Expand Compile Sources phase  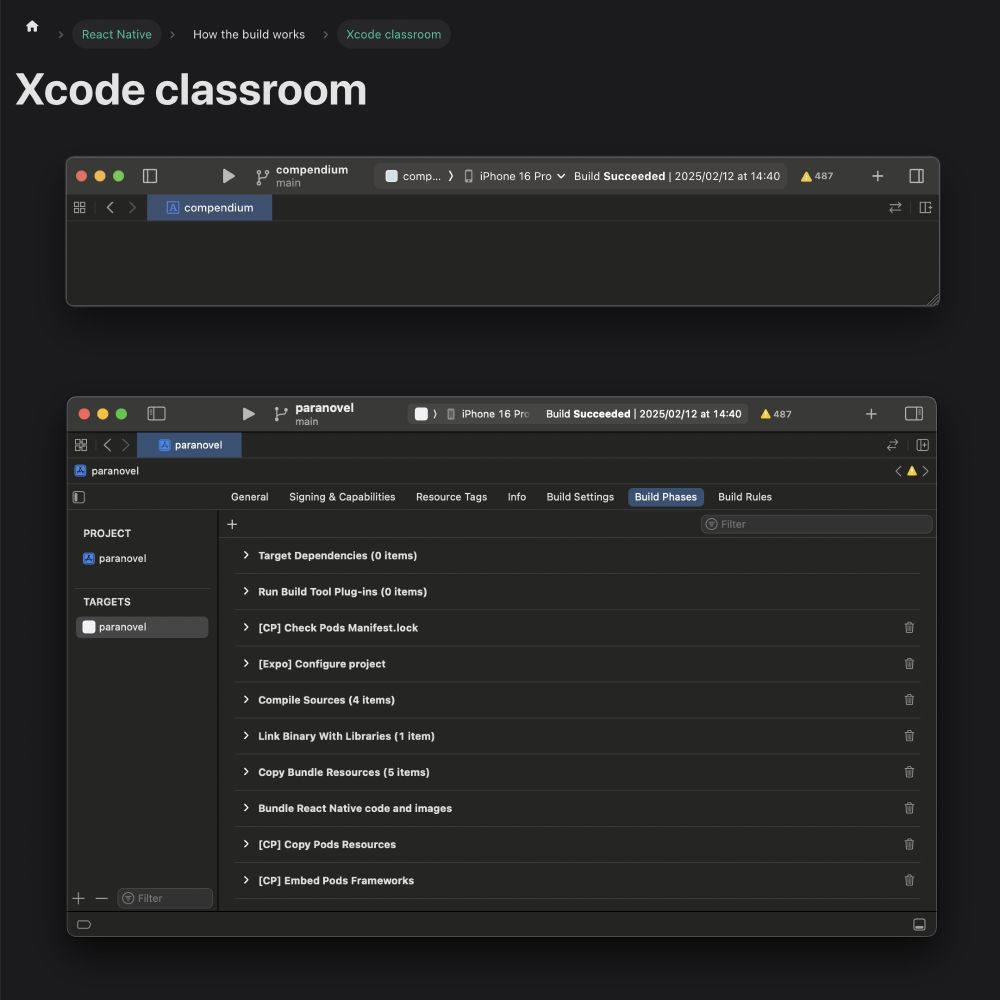[246, 700]
